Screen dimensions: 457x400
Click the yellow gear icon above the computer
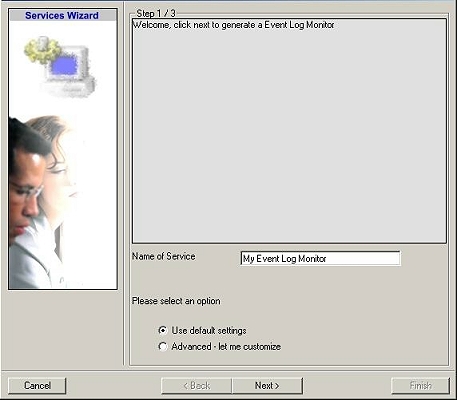[42, 50]
